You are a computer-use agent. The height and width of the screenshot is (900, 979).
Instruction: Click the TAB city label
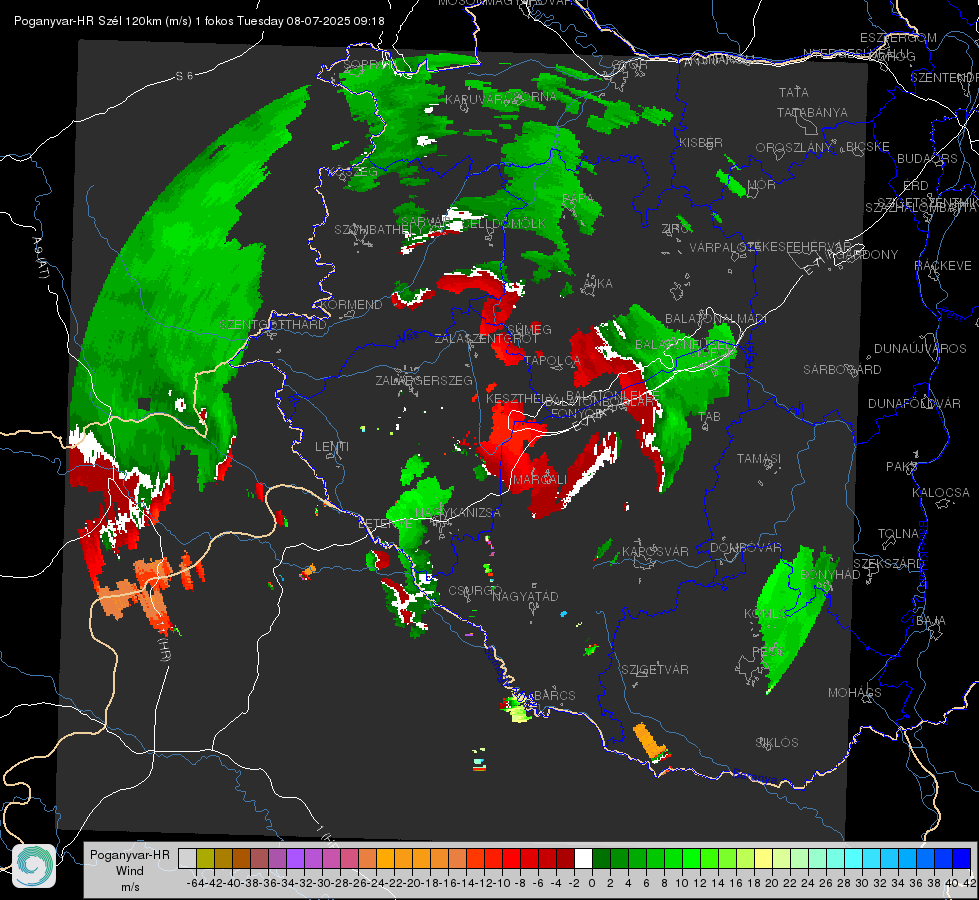tap(709, 417)
